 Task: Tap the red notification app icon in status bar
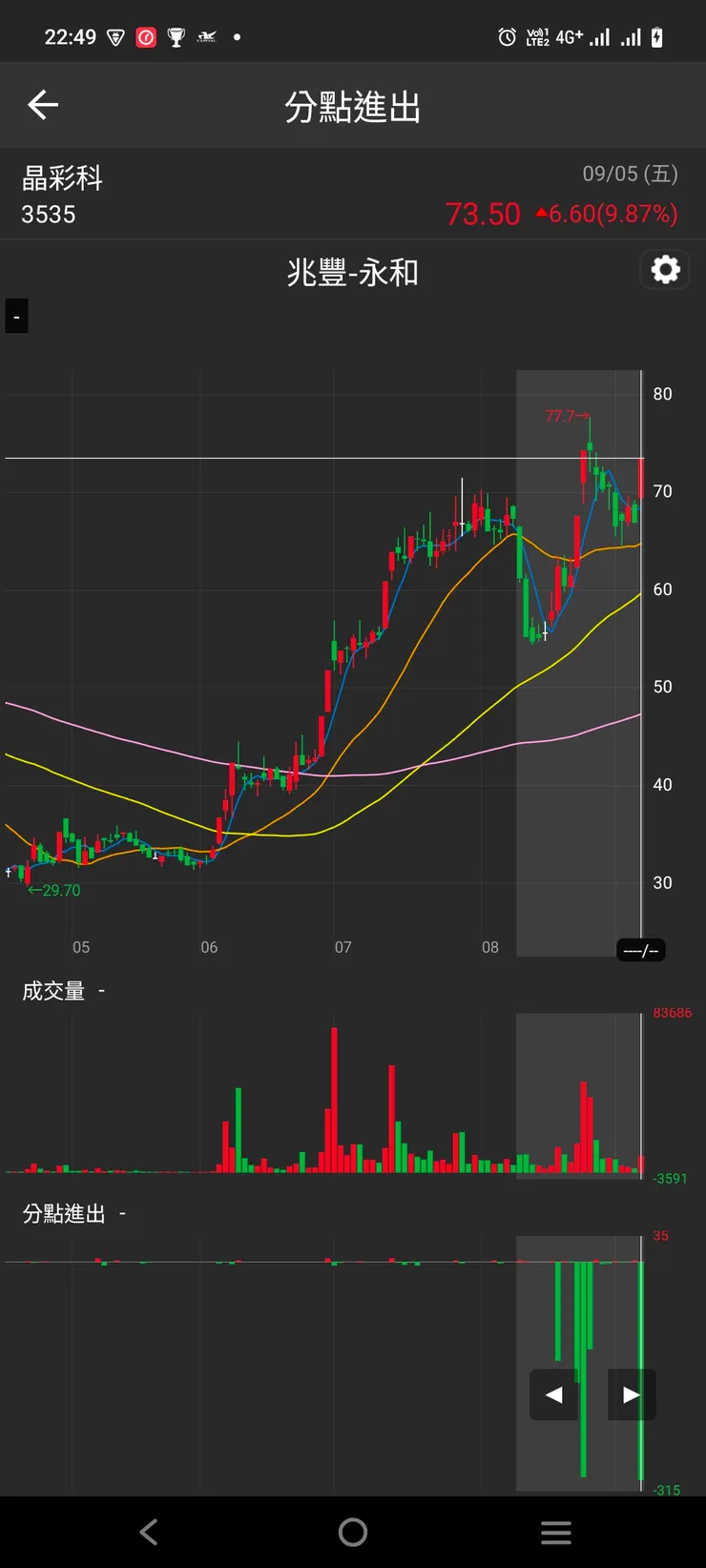146,37
